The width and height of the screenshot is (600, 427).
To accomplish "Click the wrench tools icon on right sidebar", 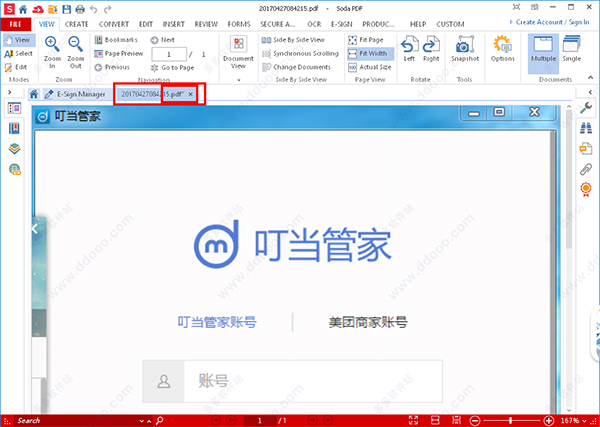I will point(585,108).
